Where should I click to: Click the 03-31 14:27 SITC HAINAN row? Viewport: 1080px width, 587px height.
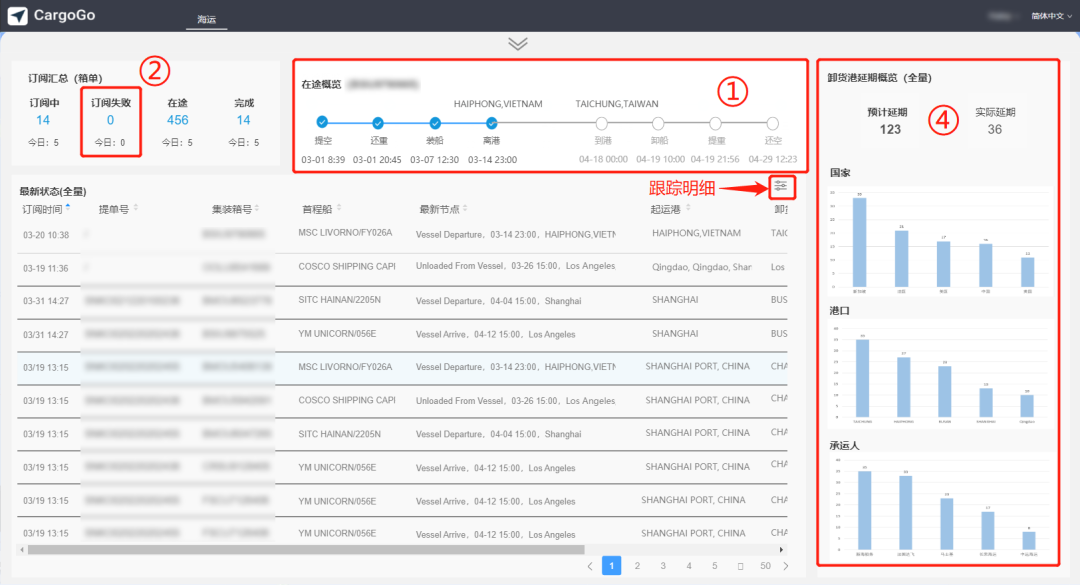click(402, 301)
